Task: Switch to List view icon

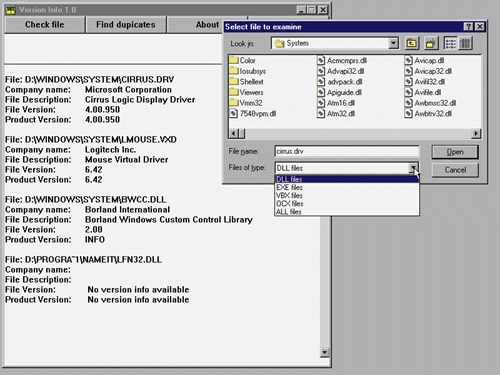Action: (x=451, y=43)
